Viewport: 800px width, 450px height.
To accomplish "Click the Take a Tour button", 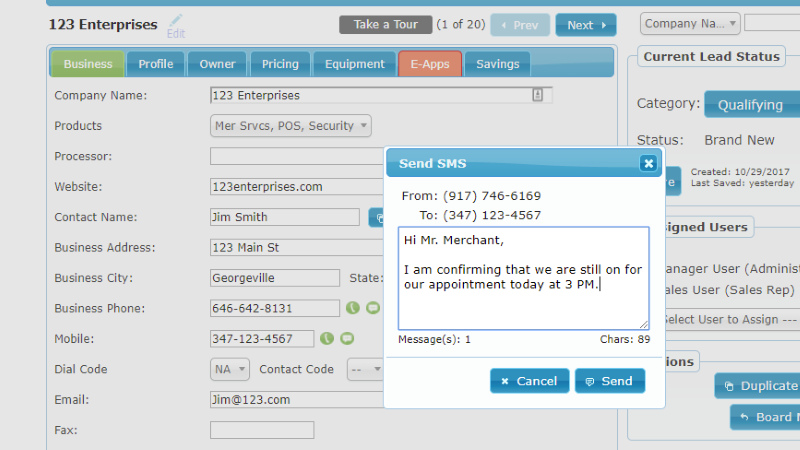I will 386,24.
